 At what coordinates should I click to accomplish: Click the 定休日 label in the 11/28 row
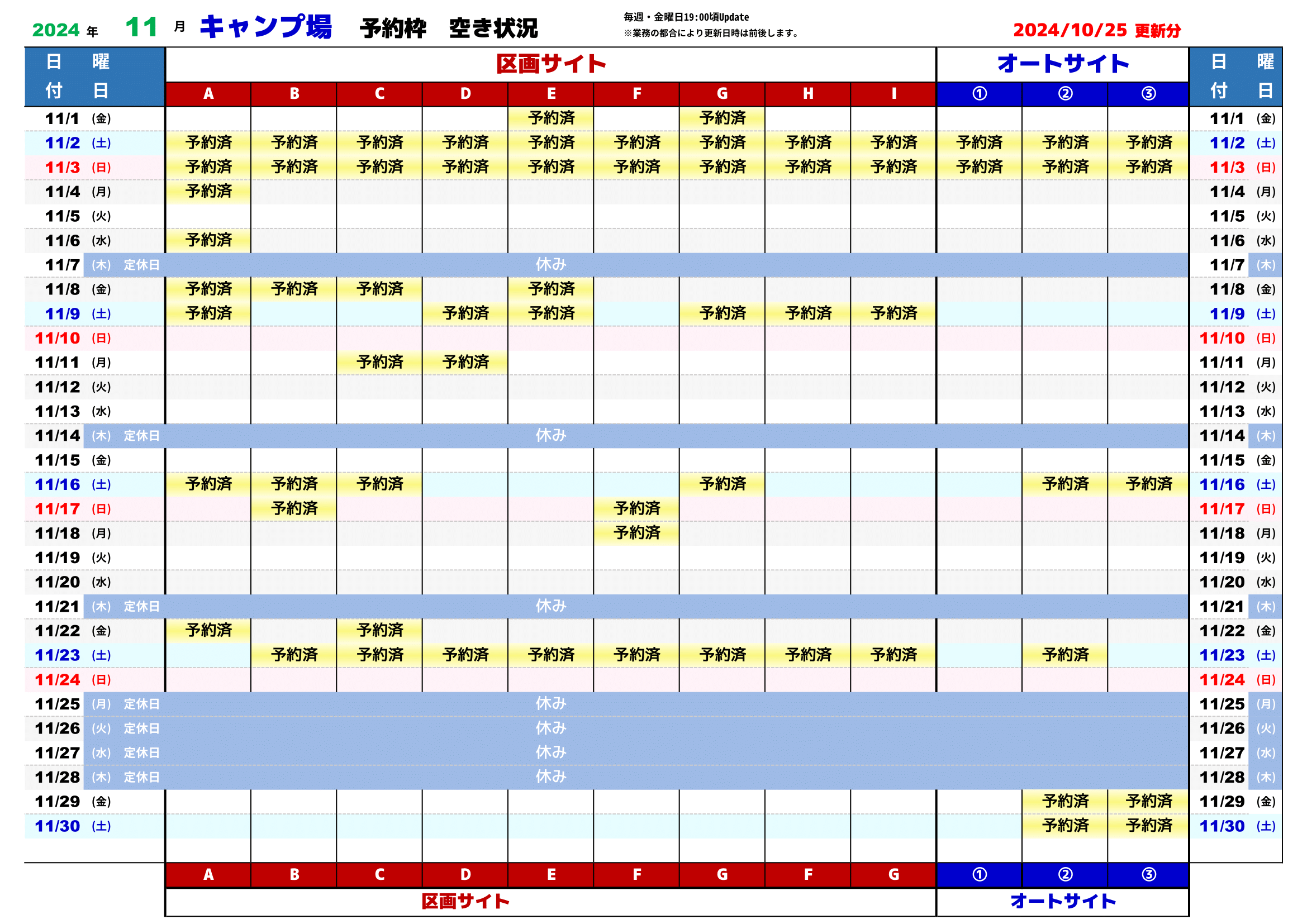click(142, 777)
